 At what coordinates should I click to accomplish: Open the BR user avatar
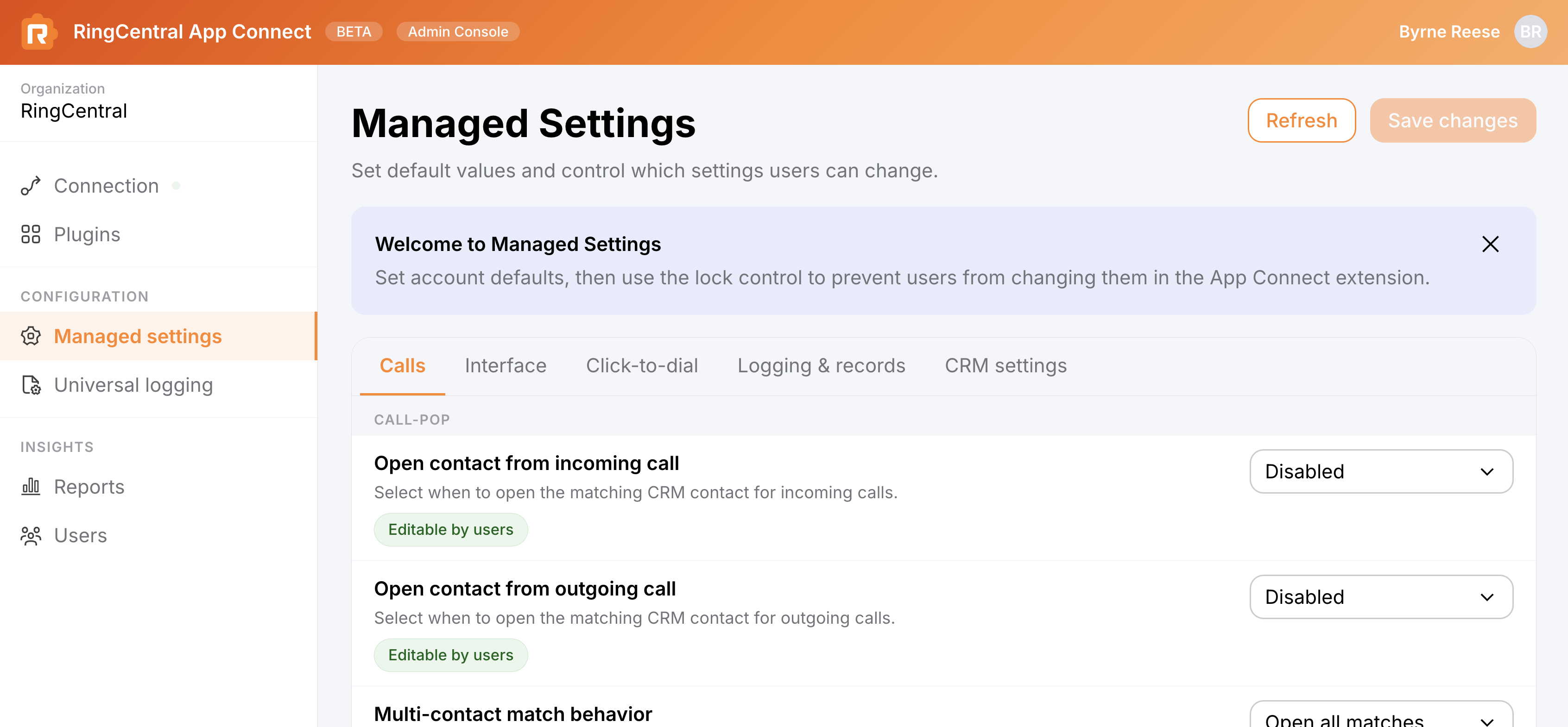[x=1530, y=31]
